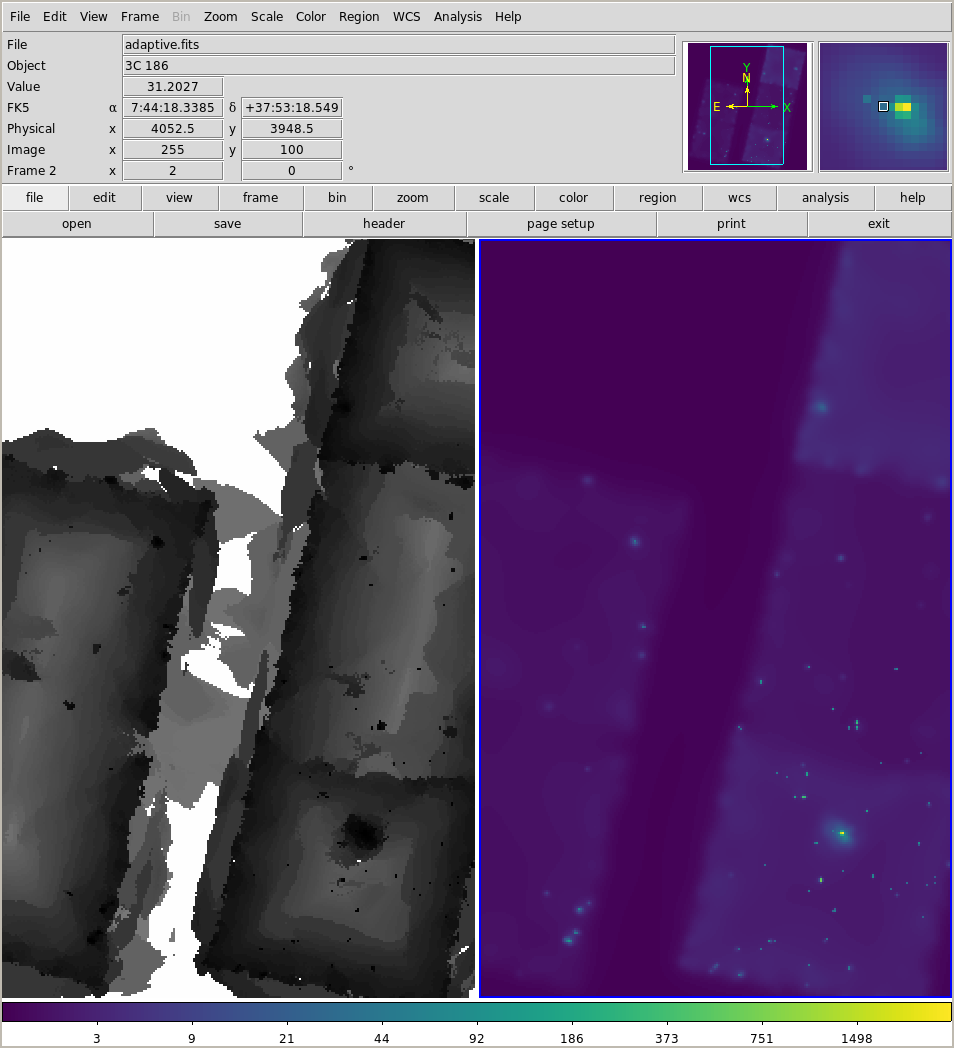
Task: Click the 'open' button in button bar
Action: (77, 224)
